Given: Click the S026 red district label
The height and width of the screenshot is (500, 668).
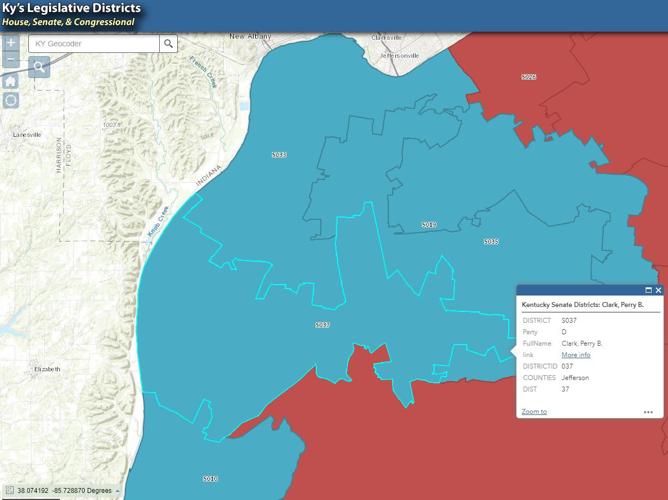Looking at the screenshot, I should (x=529, y=77).
